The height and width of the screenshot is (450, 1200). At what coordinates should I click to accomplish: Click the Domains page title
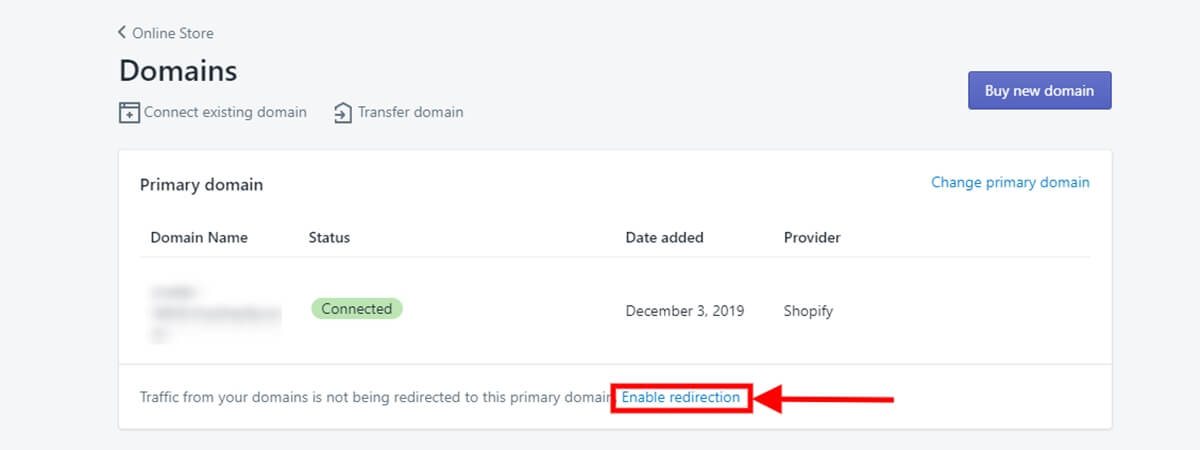pyautogui.click(x=178, y=71)
